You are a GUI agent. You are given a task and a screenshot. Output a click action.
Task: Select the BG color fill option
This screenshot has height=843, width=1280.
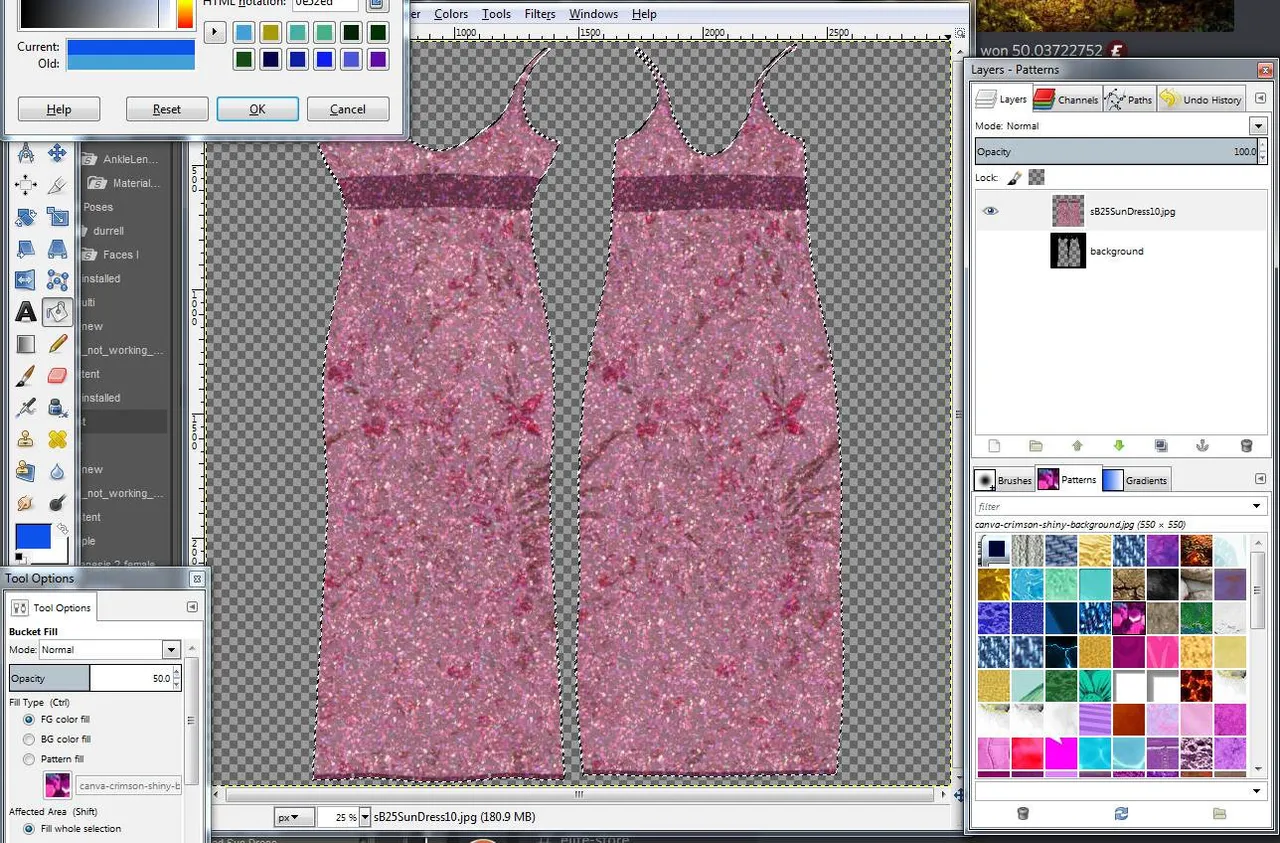pos(29,739)
